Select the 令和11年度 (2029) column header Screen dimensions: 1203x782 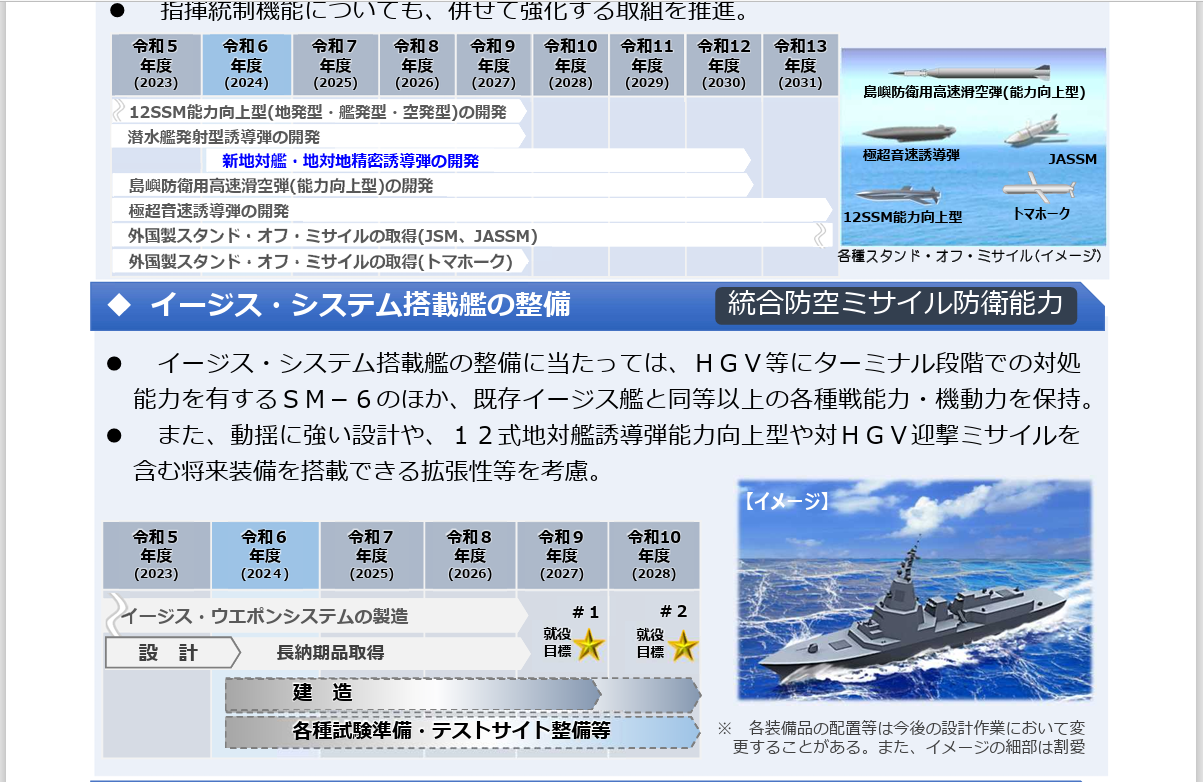point(647,65)
